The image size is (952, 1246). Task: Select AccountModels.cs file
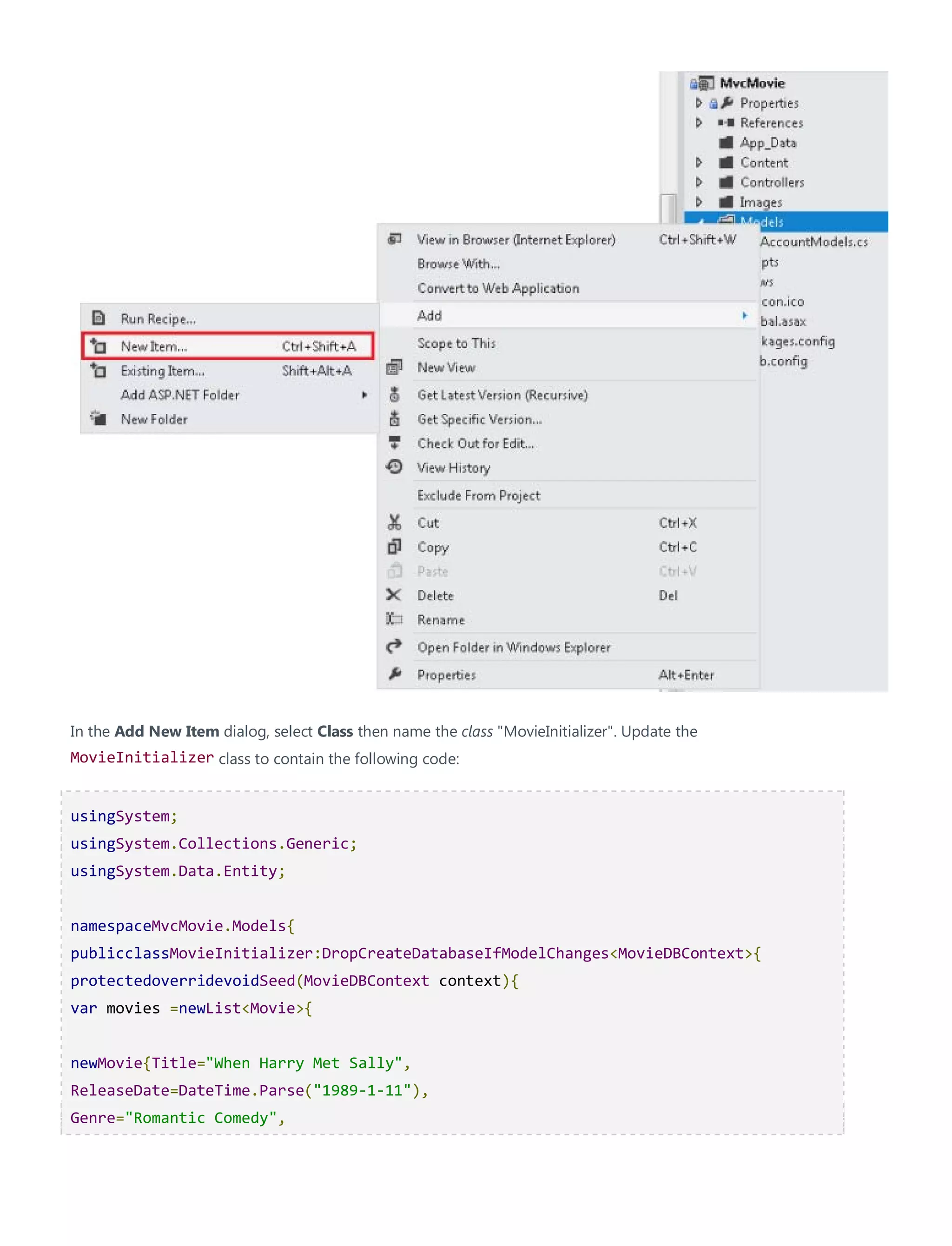[814, 242]
